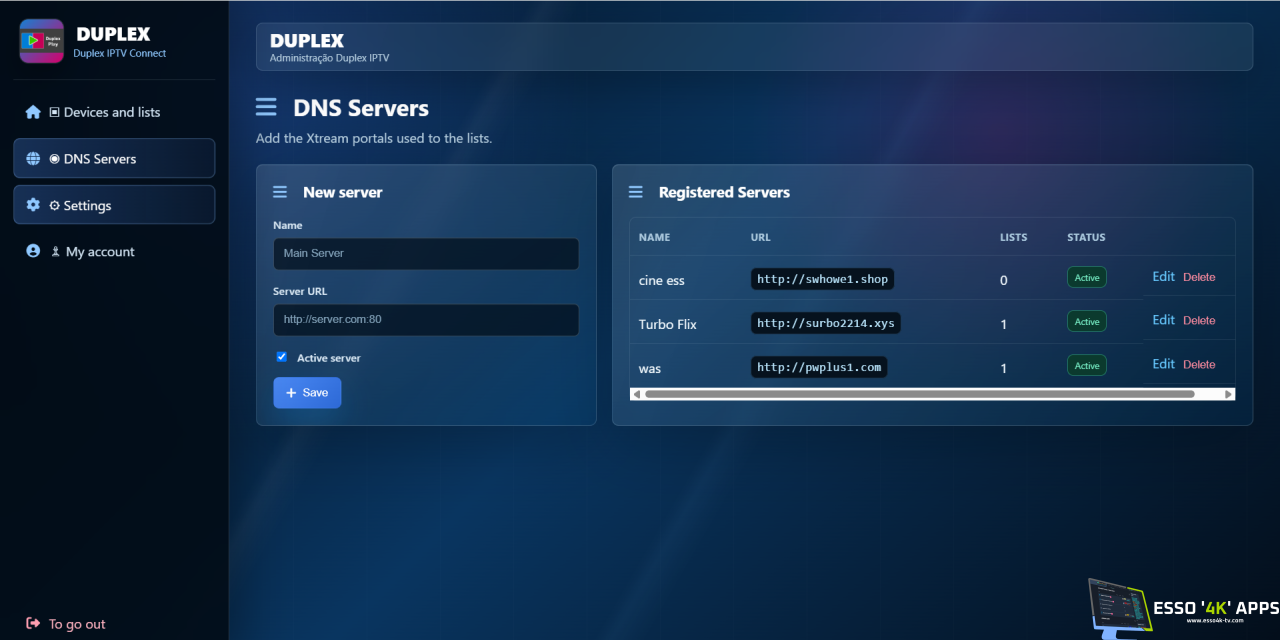Click the left arrow of the horizontal scrollbar

[x=636, y=394]
